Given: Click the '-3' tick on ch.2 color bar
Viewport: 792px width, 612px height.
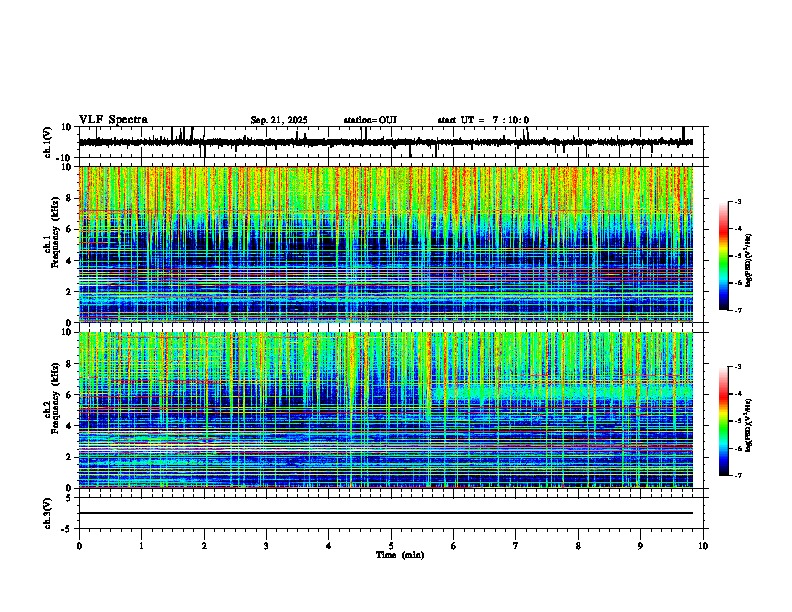Looking at the screenshot, I should (737, 367).
